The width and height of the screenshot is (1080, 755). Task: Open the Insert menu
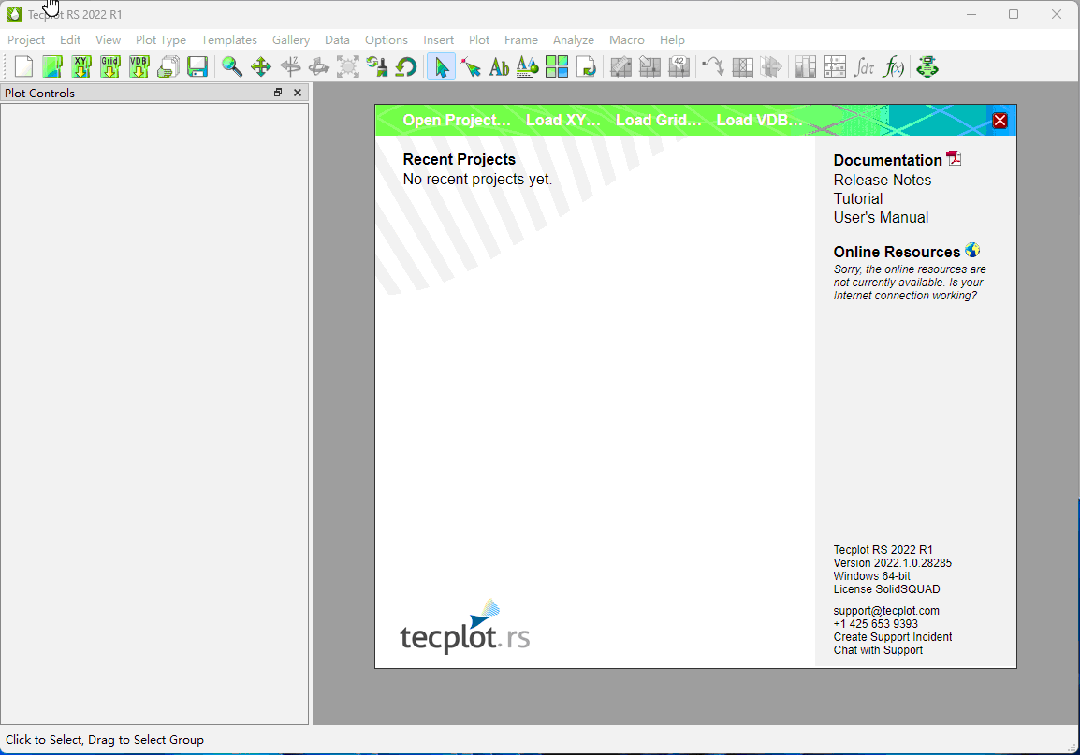click(x=439, y=40)
